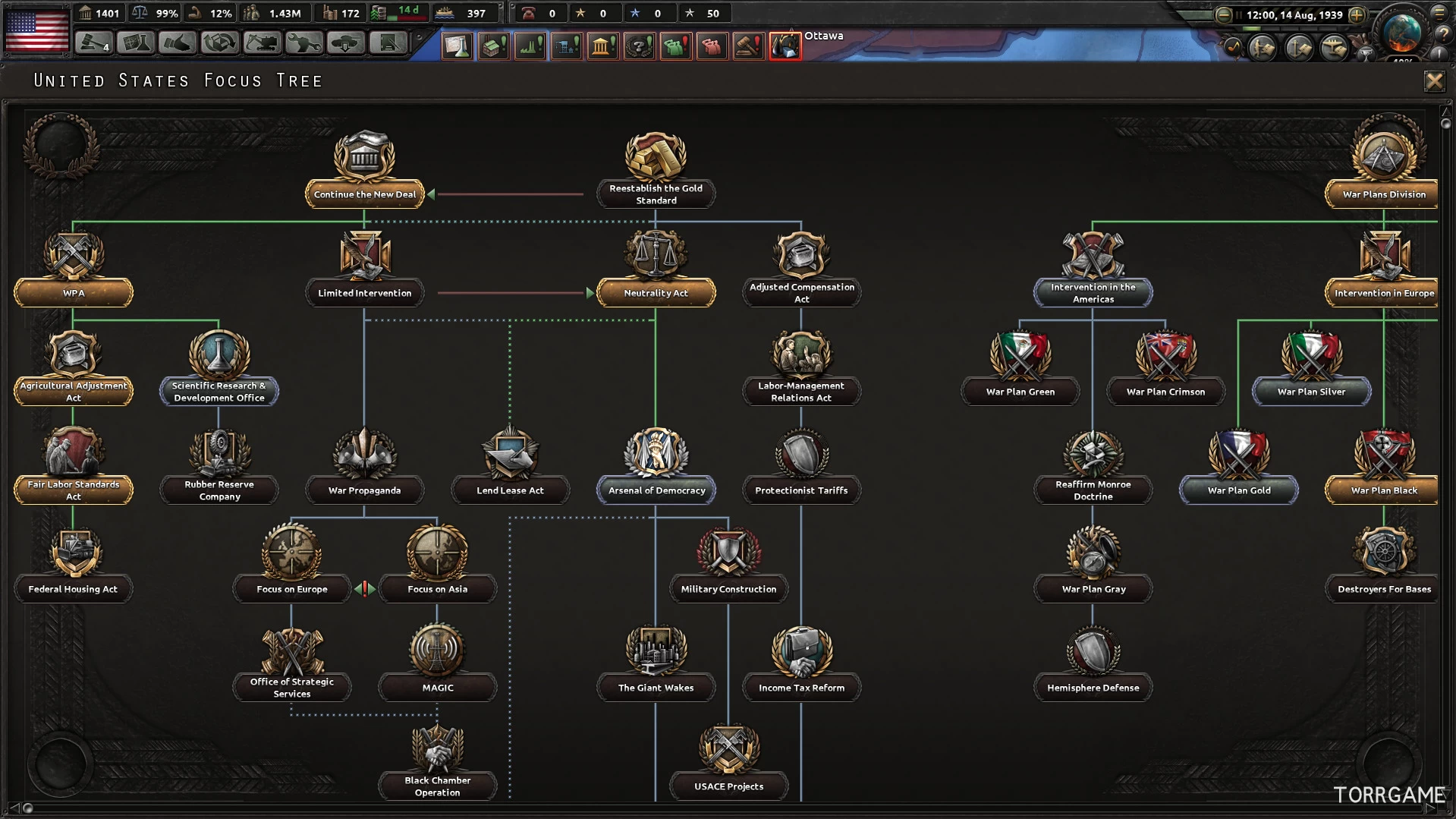Open the green chart alert icon
The image size is (1456, 819).
530,46
